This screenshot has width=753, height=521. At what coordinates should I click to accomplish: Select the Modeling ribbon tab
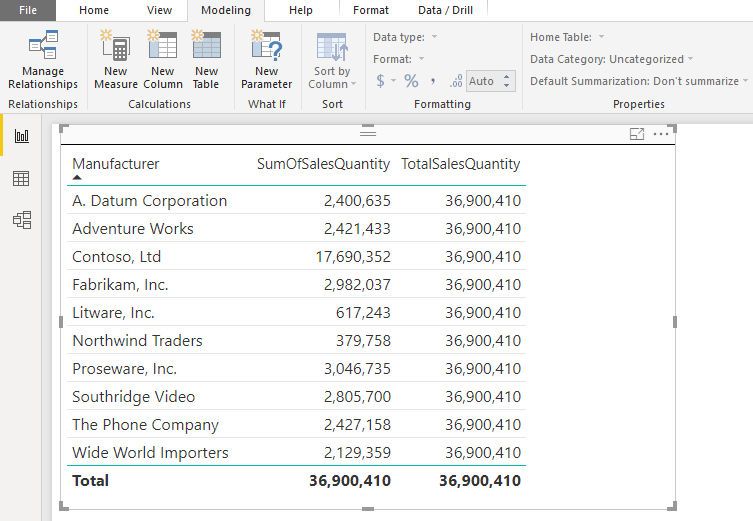tap(226, 10)
